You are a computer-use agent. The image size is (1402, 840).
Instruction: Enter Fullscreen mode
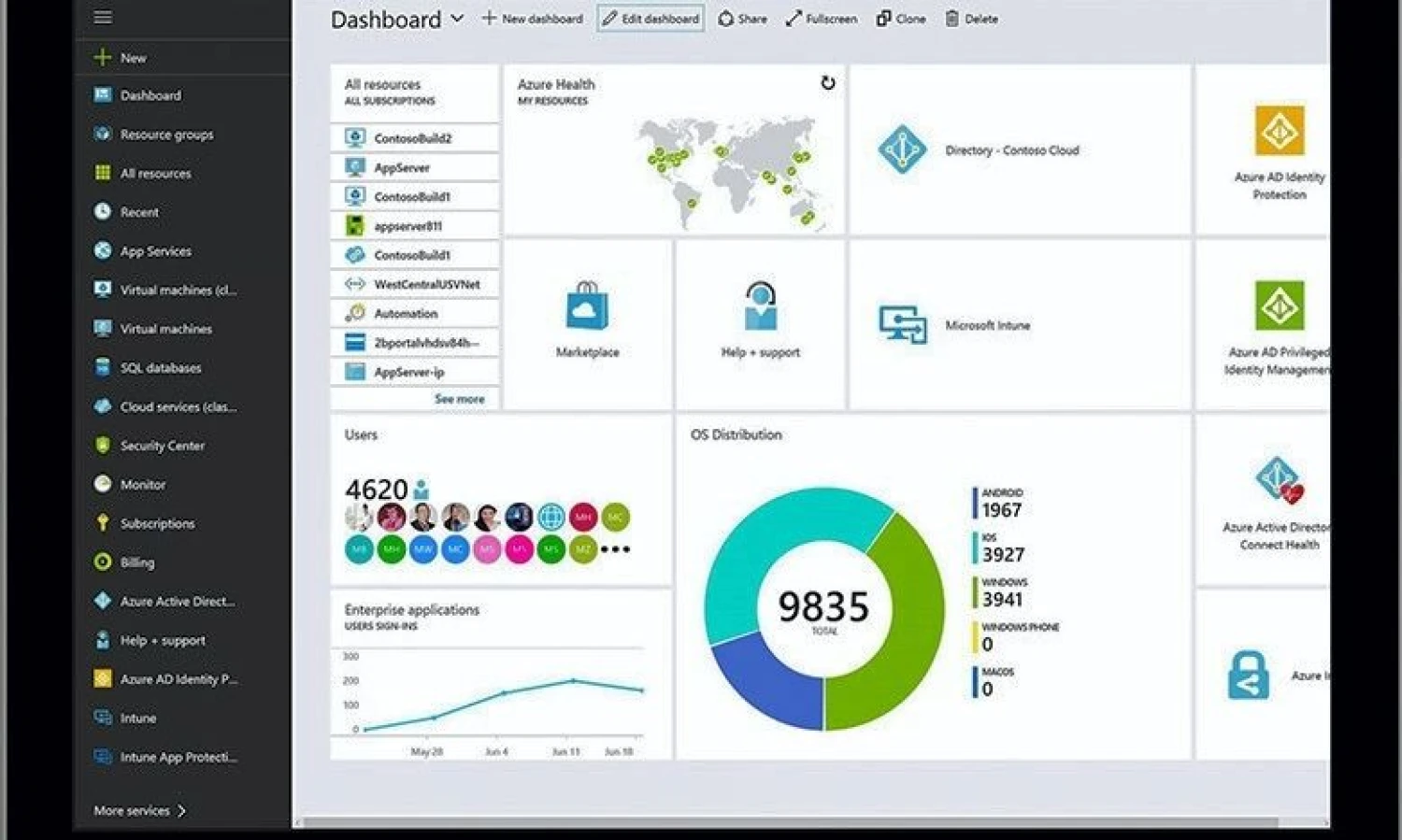click(821, 19)
